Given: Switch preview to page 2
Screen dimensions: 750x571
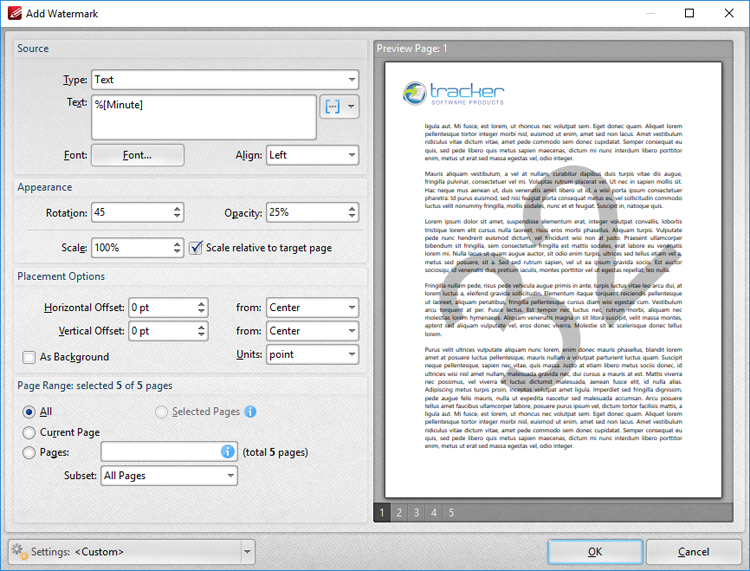Looking at the screenshot, I should click(399, 513).
